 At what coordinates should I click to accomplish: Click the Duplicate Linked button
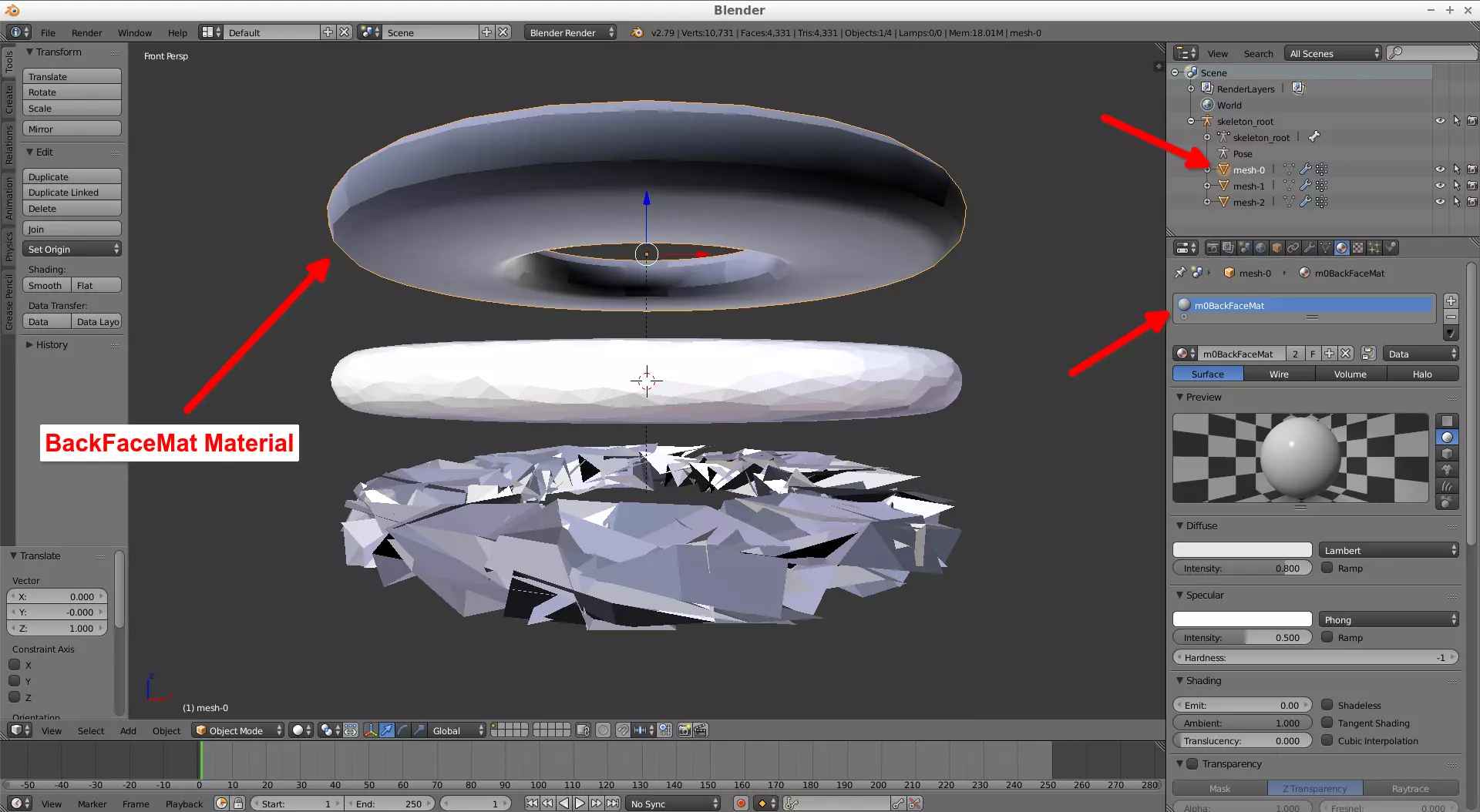tap(72, 192)
